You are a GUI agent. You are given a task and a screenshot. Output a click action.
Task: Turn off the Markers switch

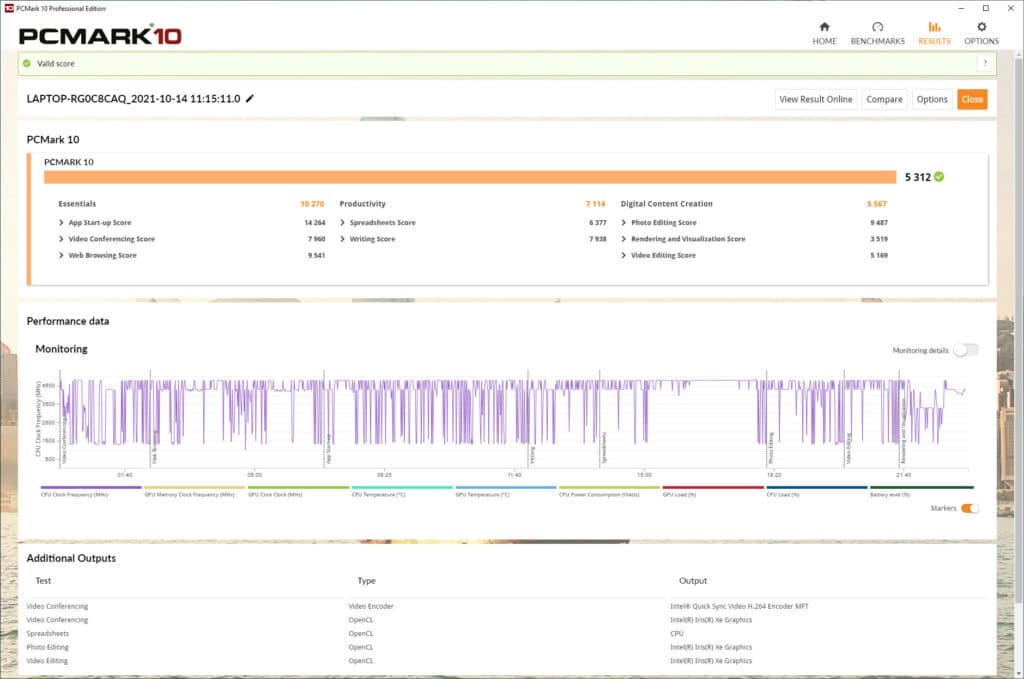970,508
